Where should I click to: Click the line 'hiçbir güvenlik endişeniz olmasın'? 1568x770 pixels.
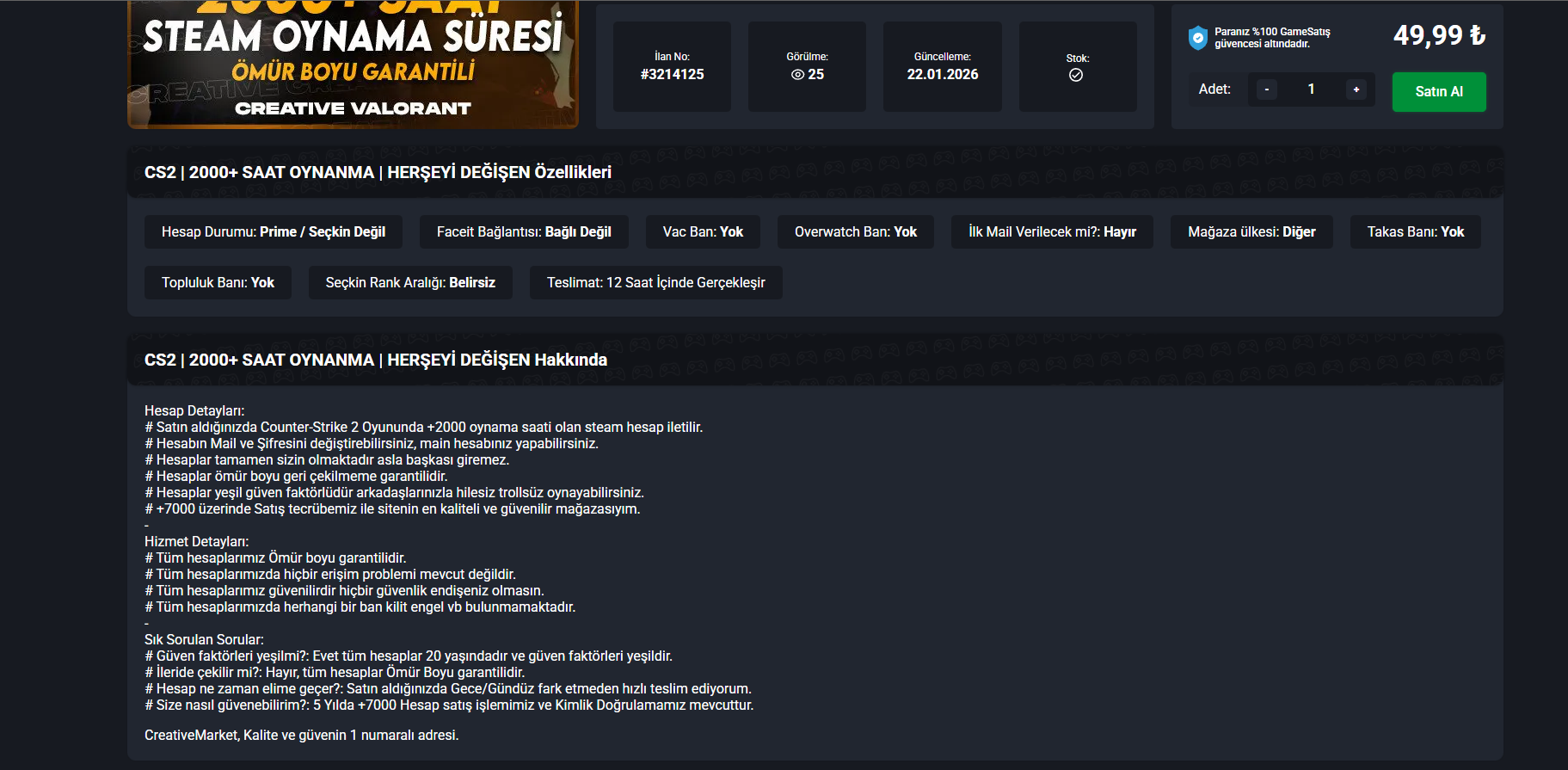coord(345,590)
